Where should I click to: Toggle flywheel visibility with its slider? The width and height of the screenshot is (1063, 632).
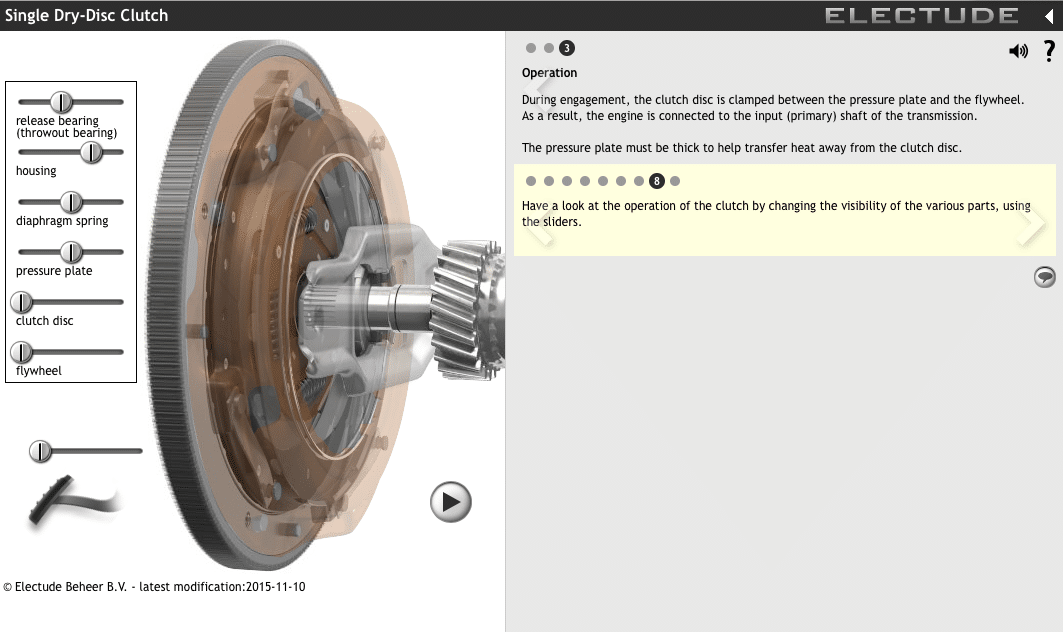[22, 351]
